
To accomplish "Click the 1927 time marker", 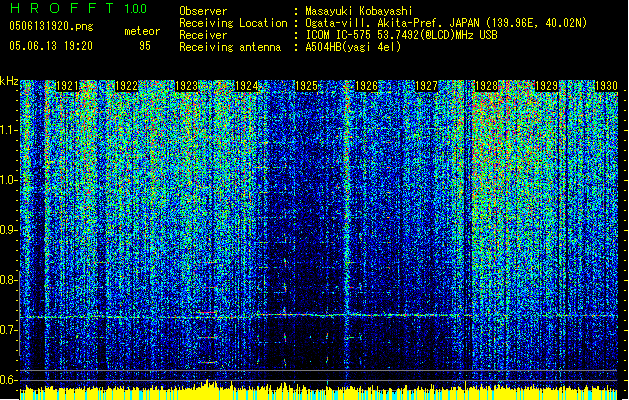I will coord(426,86).
